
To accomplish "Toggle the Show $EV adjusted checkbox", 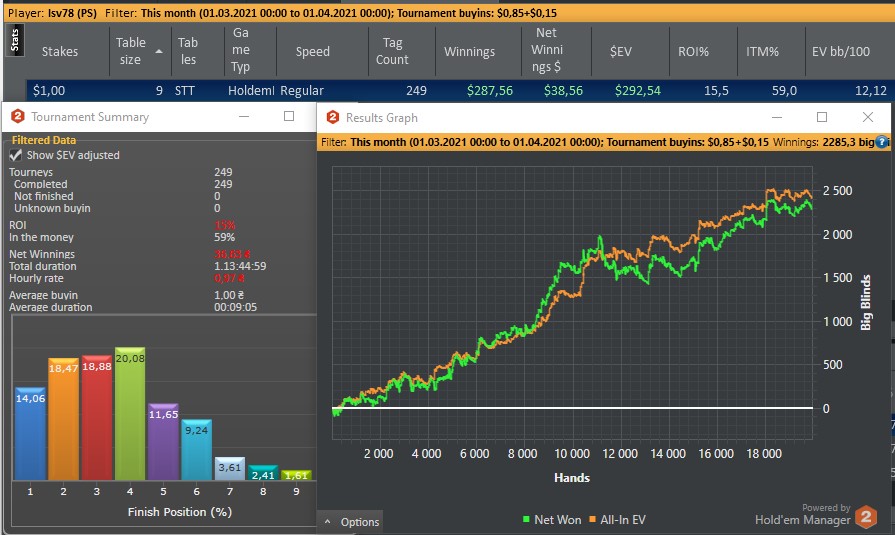I will point(15,155).
